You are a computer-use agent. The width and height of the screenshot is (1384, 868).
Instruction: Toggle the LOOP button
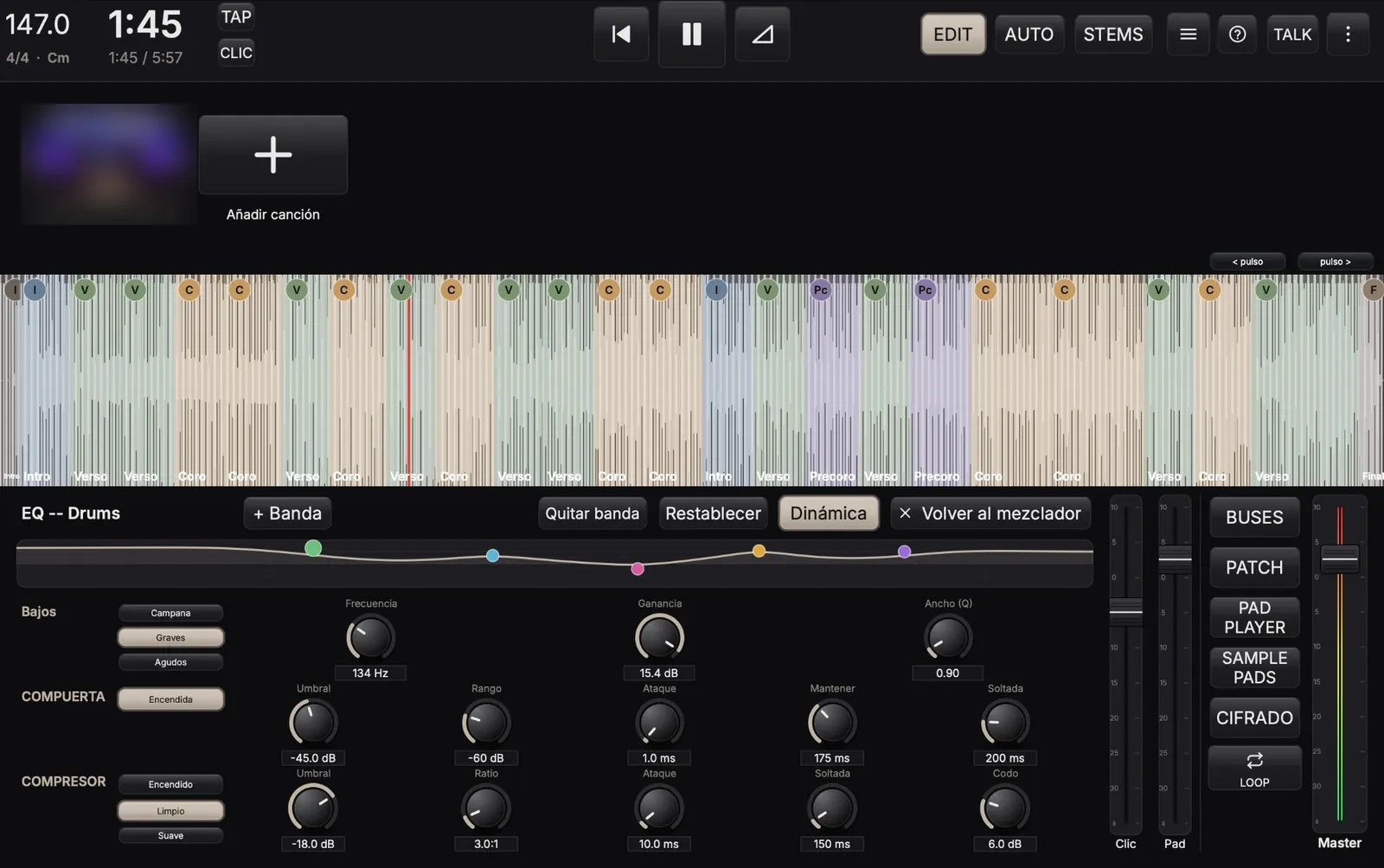[1254, 768]
